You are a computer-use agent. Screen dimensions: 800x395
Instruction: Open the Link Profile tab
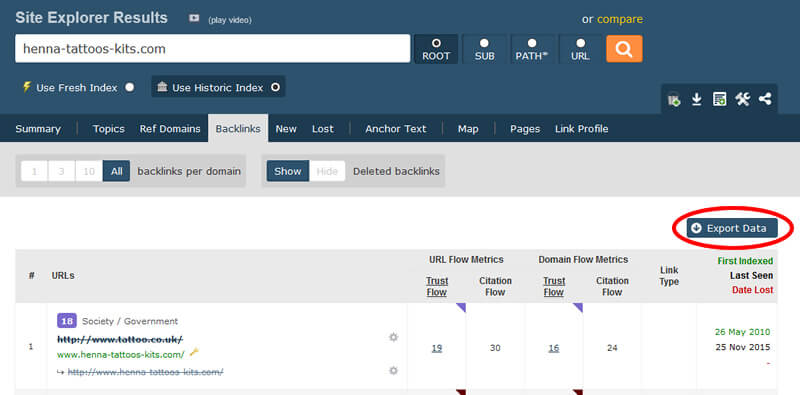point(582,129)
